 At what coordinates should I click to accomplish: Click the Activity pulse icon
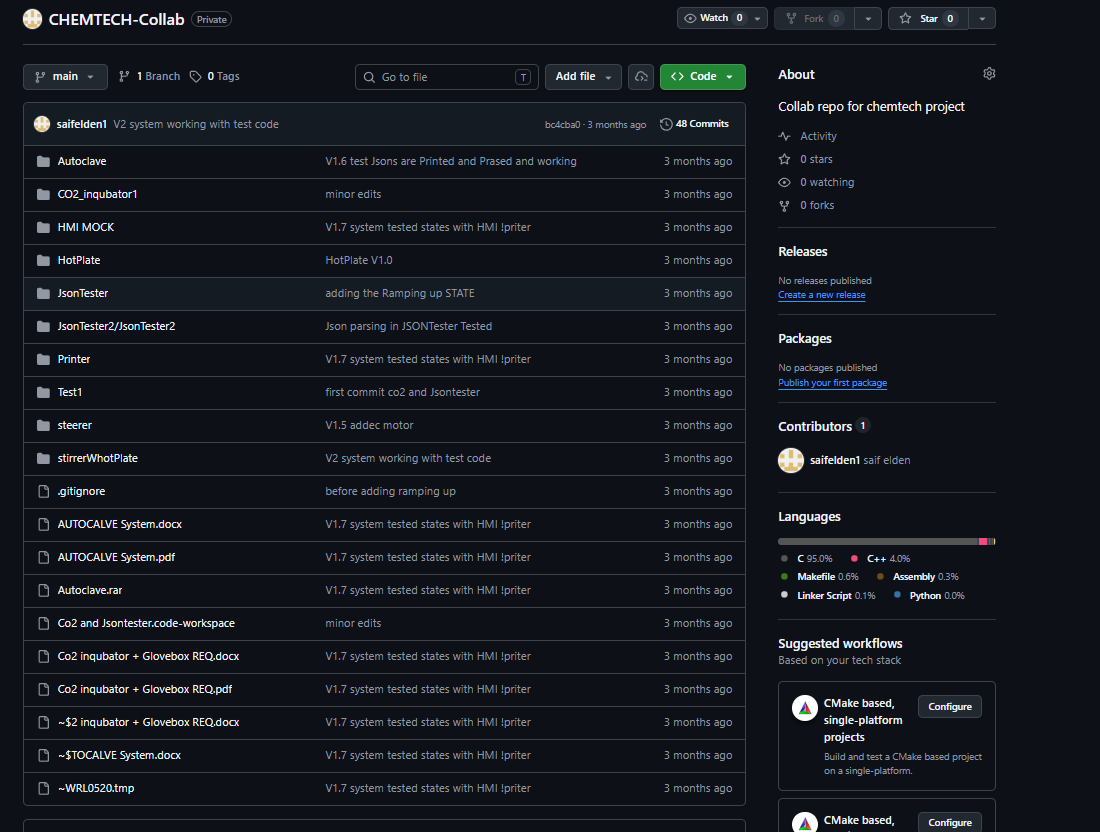coord(784,136)
